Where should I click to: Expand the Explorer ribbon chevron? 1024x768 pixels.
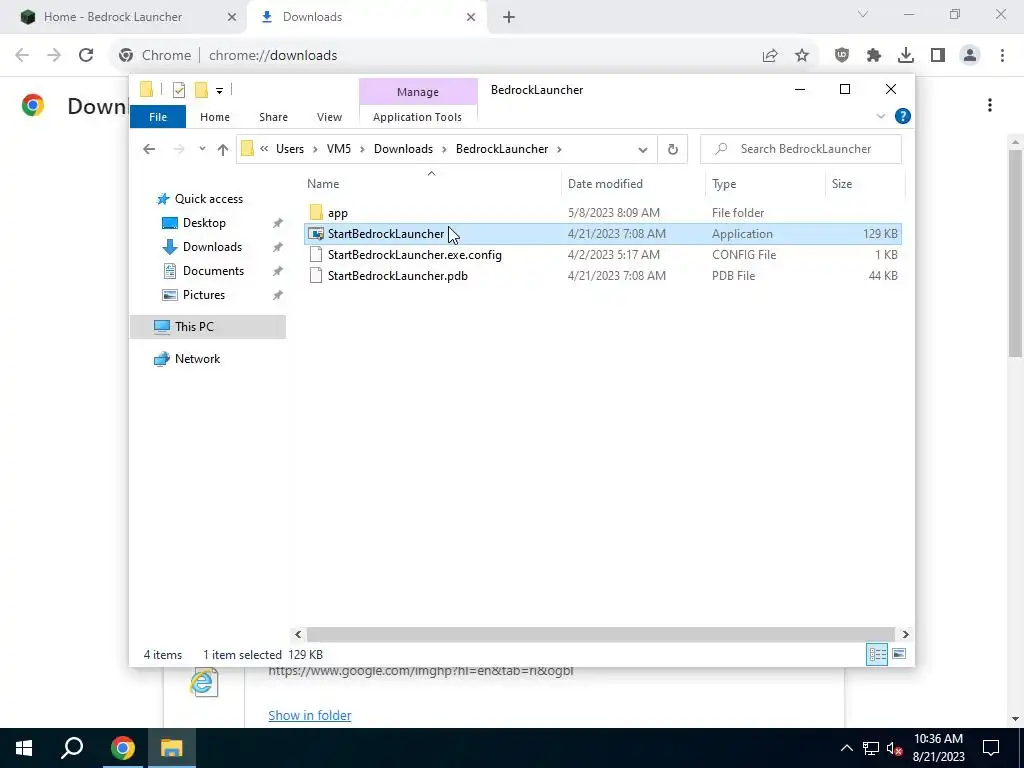(x=880, y=116)
